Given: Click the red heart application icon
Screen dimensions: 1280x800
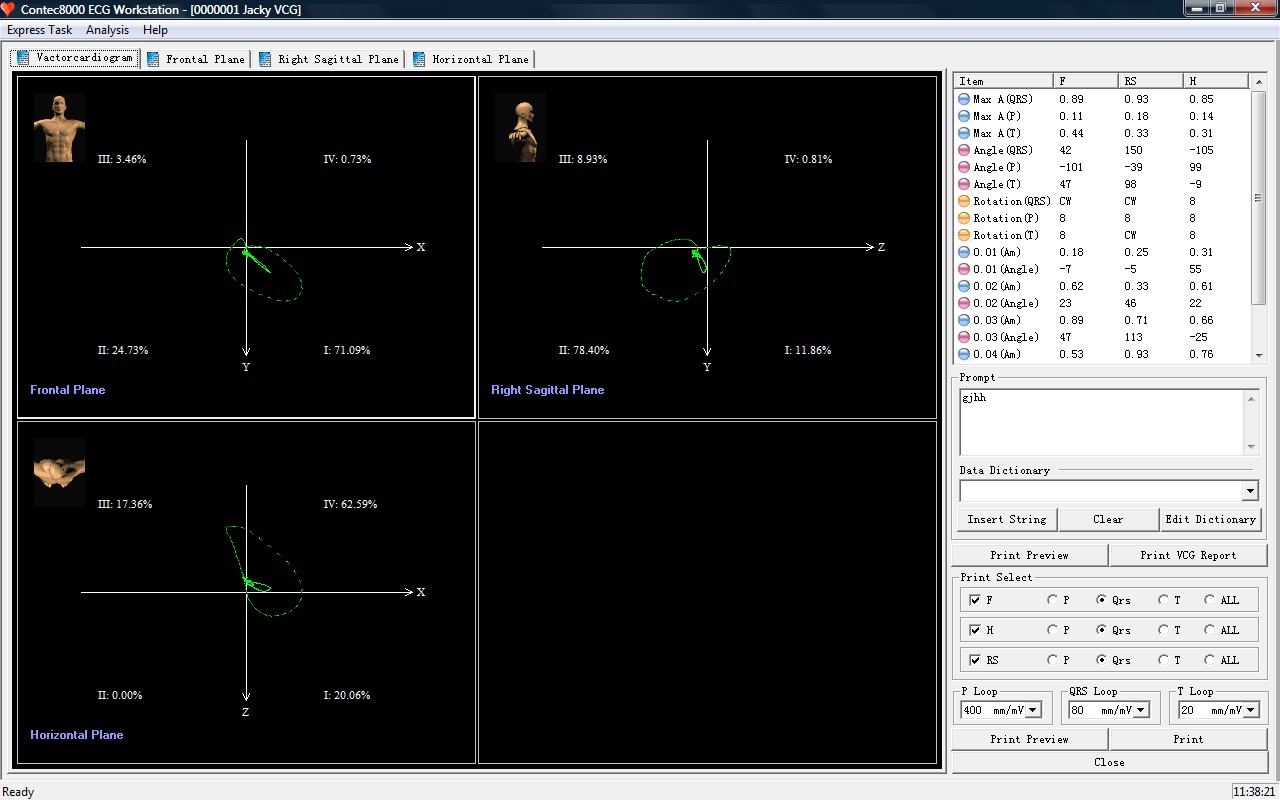Looking at the screenshot, I should coord(9,9).
